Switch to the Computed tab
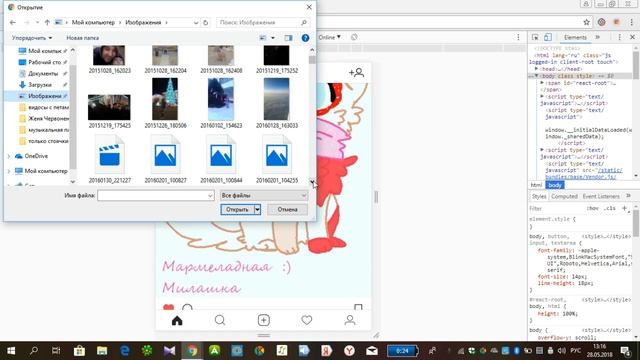Image resolution: width=640 pixels, height=360 pixels. point(564,196)
